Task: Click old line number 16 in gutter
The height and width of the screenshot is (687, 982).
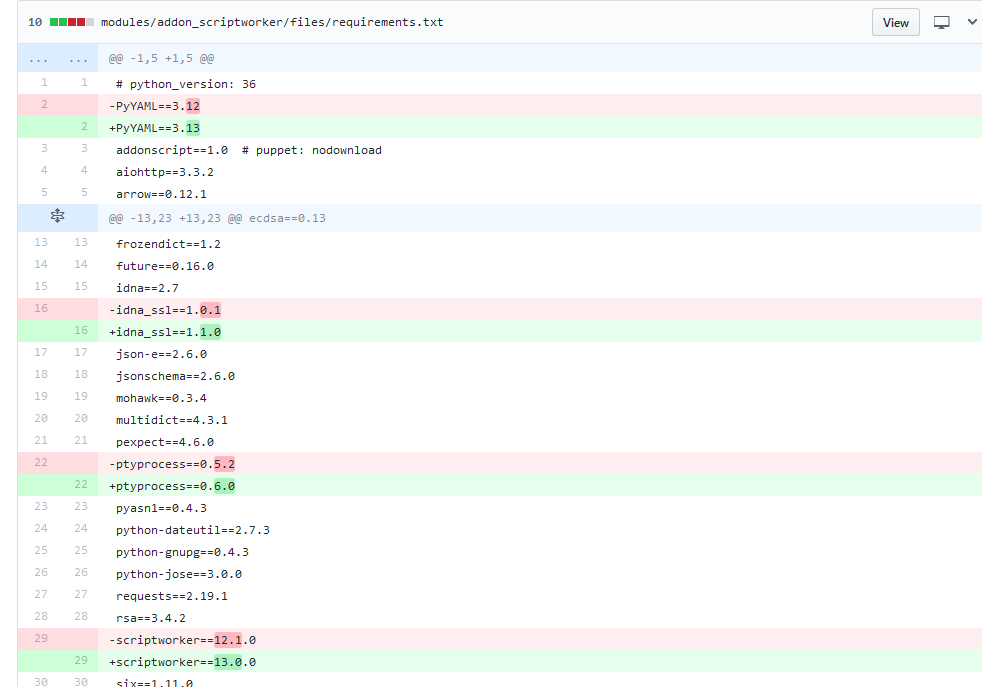Action: (x=41, y=308)
